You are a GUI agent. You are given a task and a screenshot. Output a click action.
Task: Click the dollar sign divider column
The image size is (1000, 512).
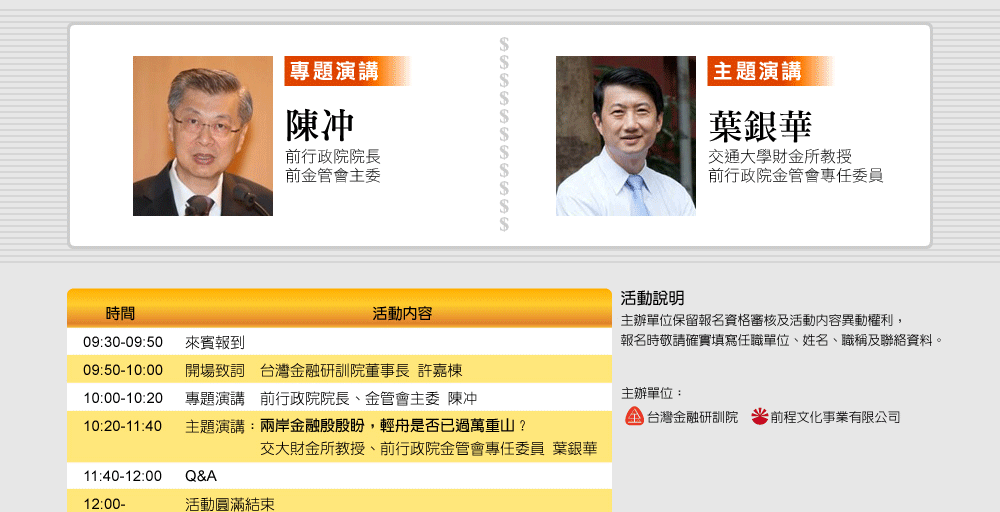(504, 135)
